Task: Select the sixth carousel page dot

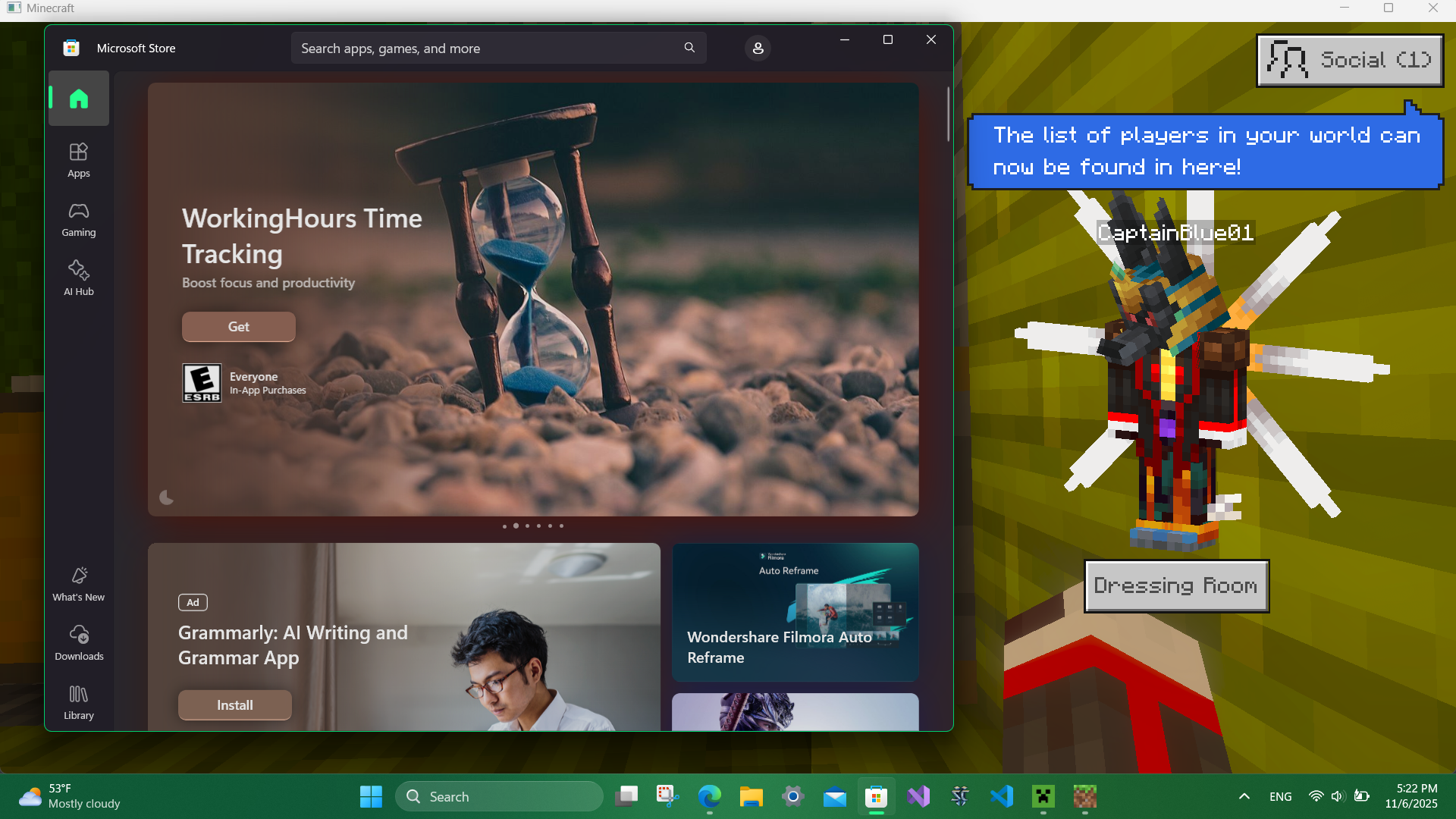Action: 561,526
